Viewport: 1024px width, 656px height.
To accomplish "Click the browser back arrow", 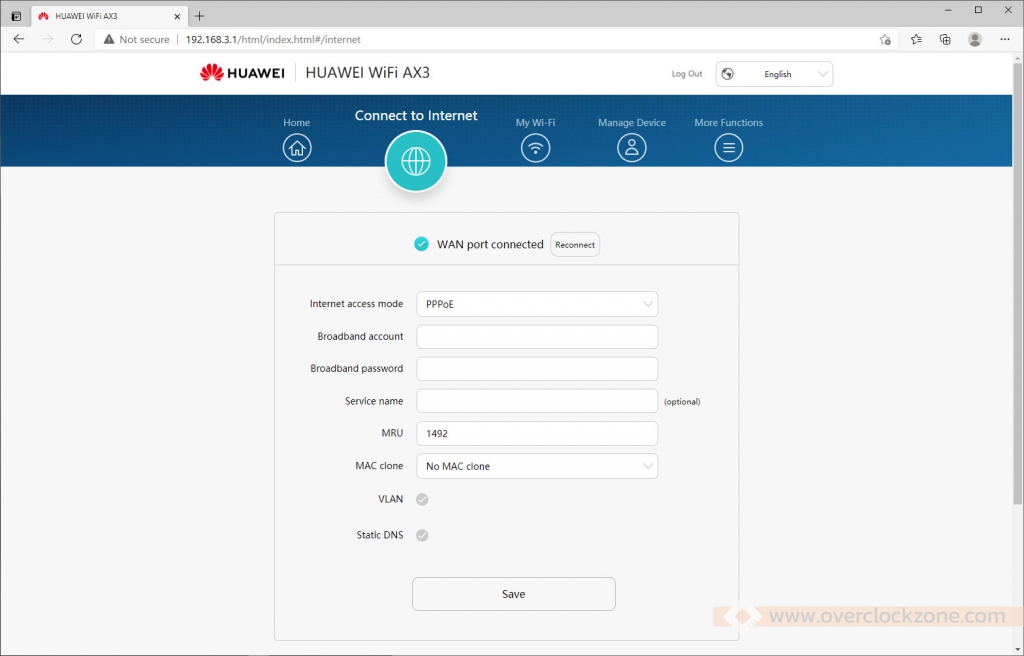I will (x=19, y=39).
